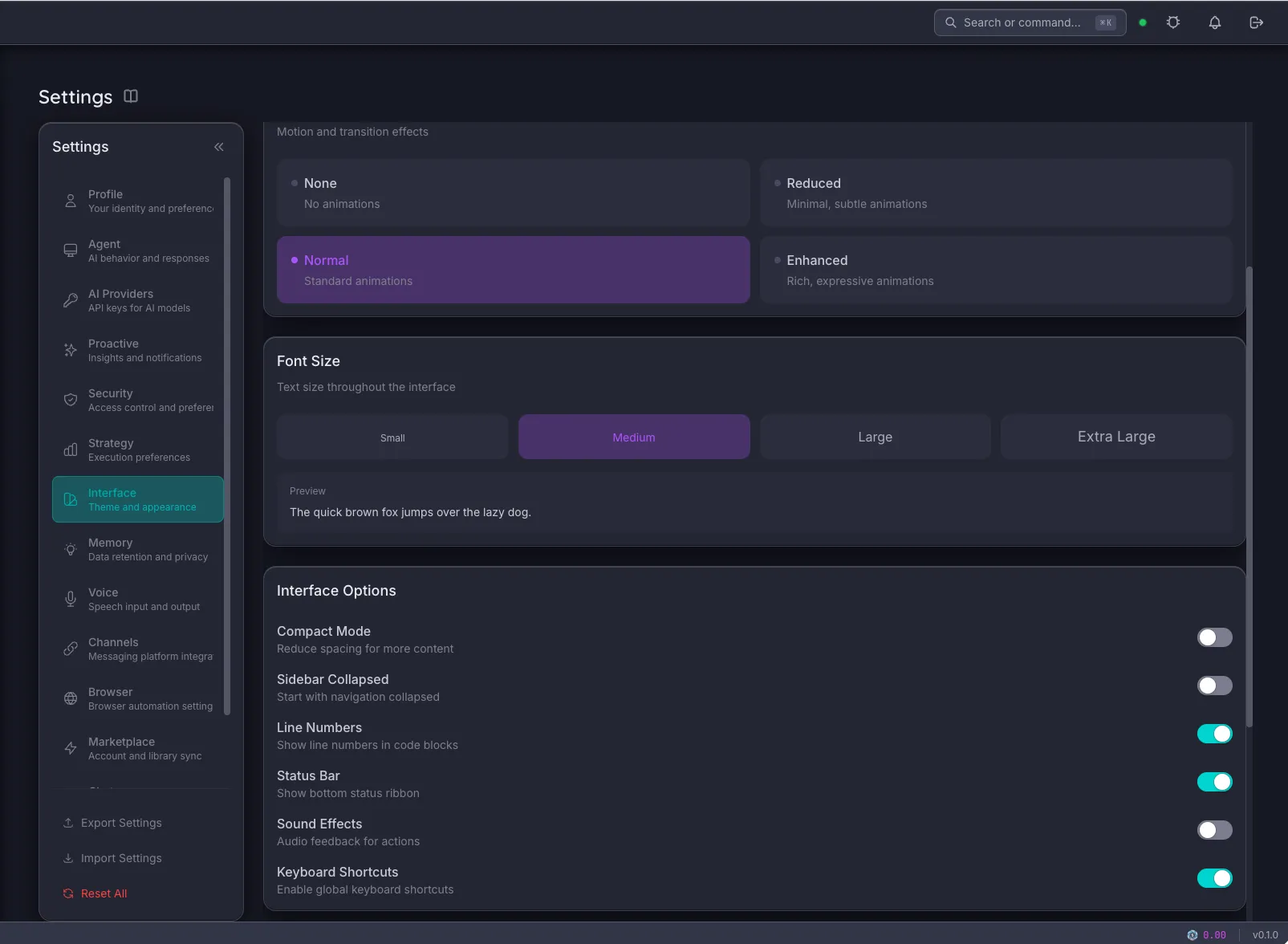Click the Interface palette icon
Viewport: 1288px width, 944px height.
(71, 499)
